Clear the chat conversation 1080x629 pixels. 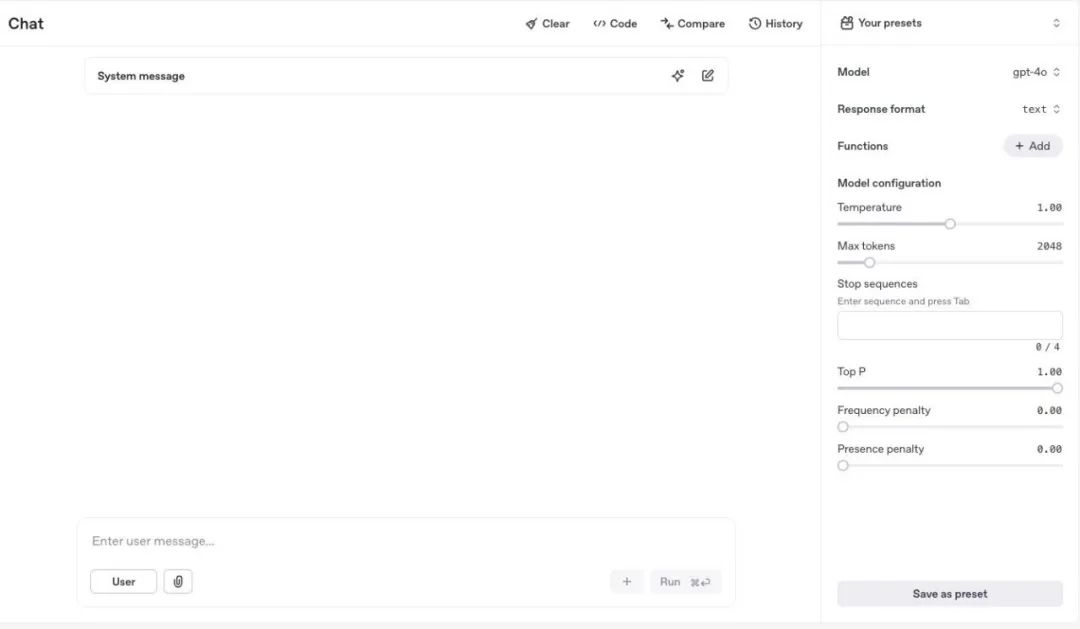pos(548,23)
